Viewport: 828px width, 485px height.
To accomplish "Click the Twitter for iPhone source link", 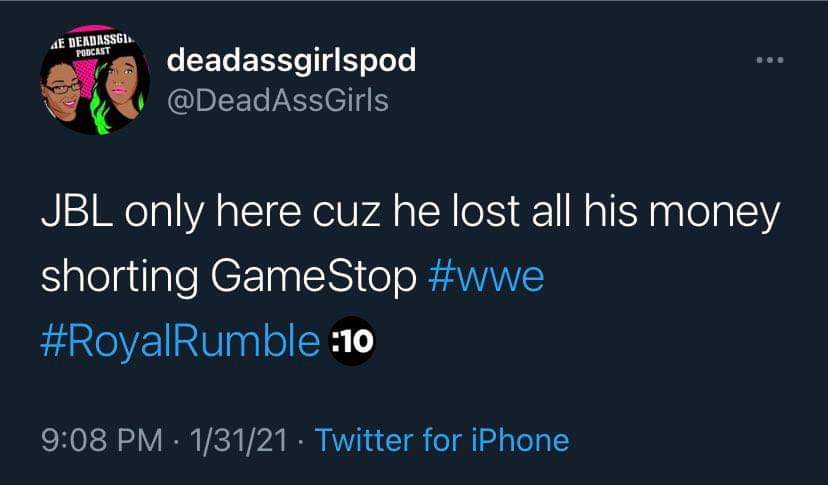I will click(442, 440).
